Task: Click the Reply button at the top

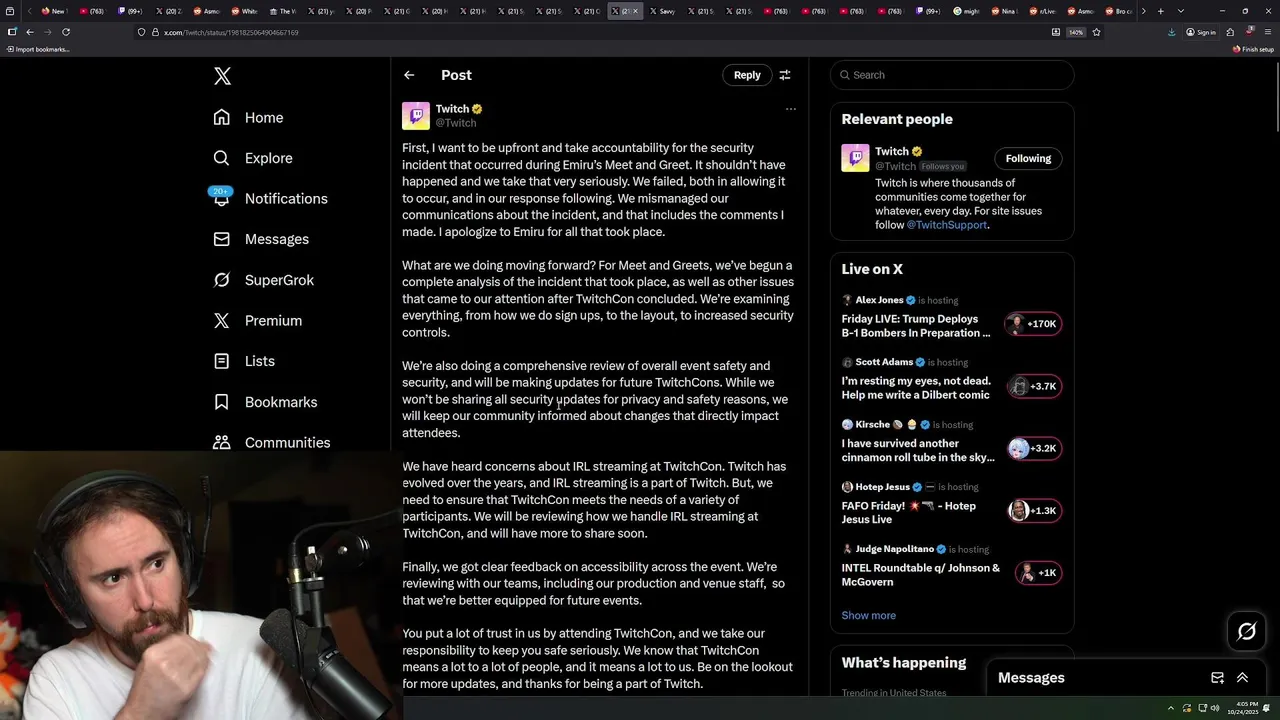Action: [x=747, y=75]
